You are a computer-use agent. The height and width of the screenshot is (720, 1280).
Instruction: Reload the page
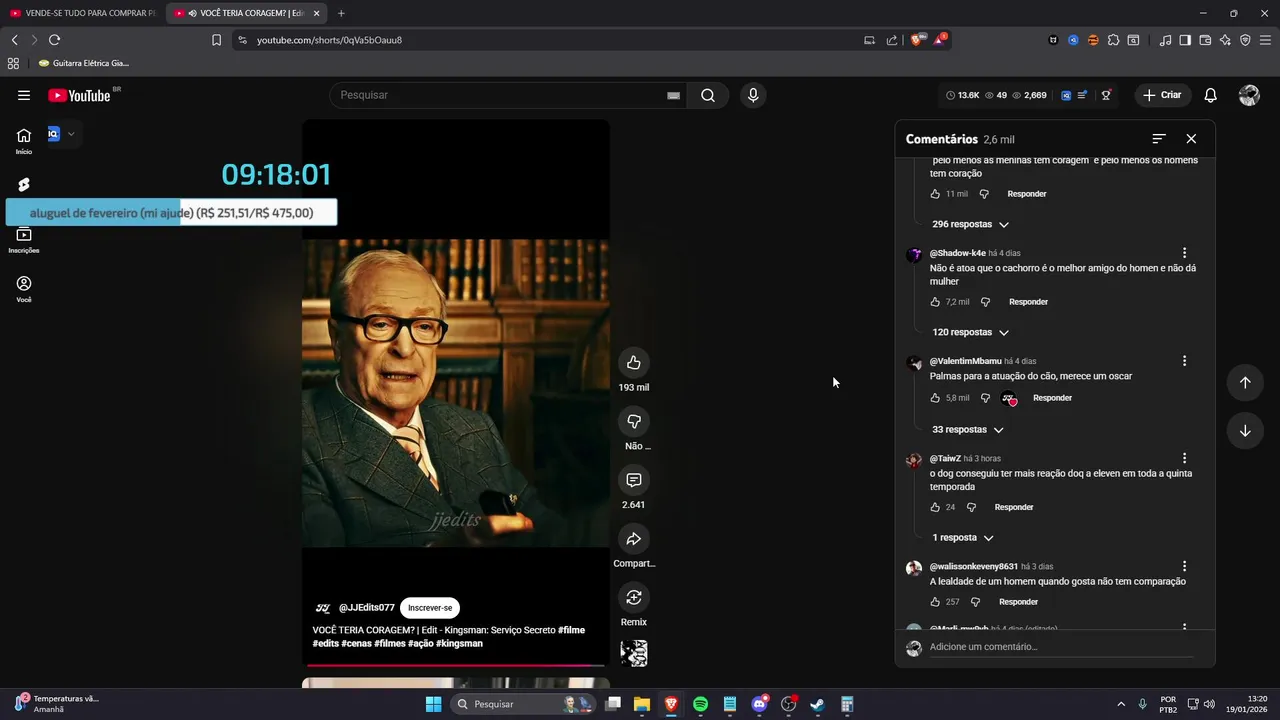click(x=54, y=40)
